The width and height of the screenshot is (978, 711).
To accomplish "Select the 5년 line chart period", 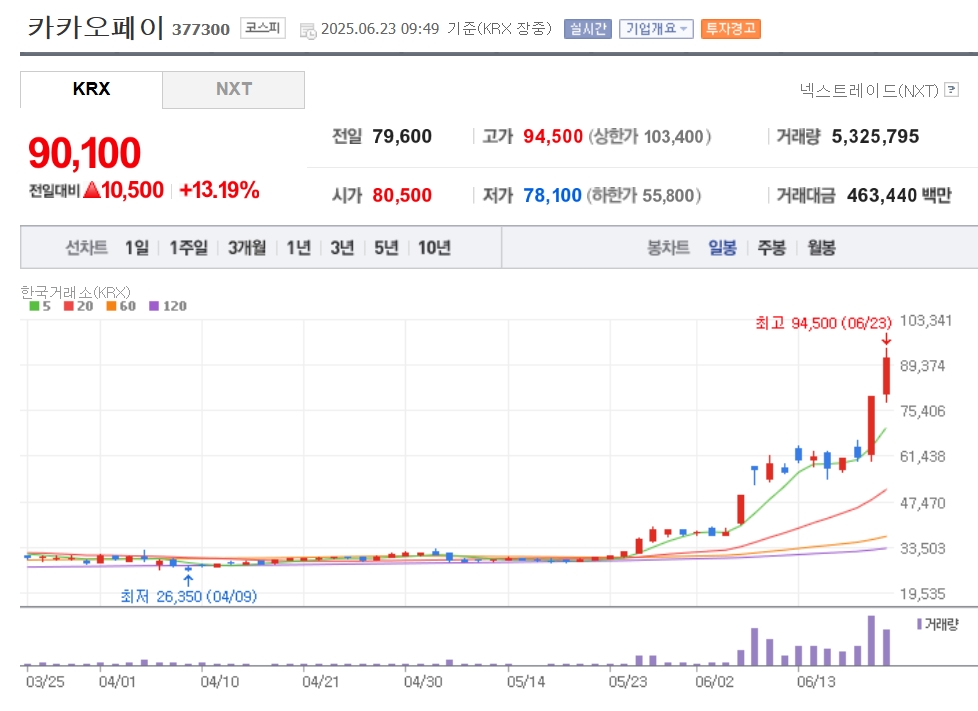I will [x=386, y=248].
